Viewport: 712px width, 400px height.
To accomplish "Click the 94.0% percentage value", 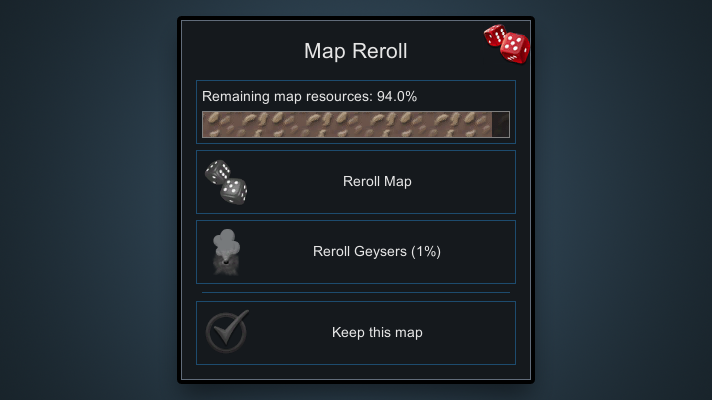I will tap(397, 96).
